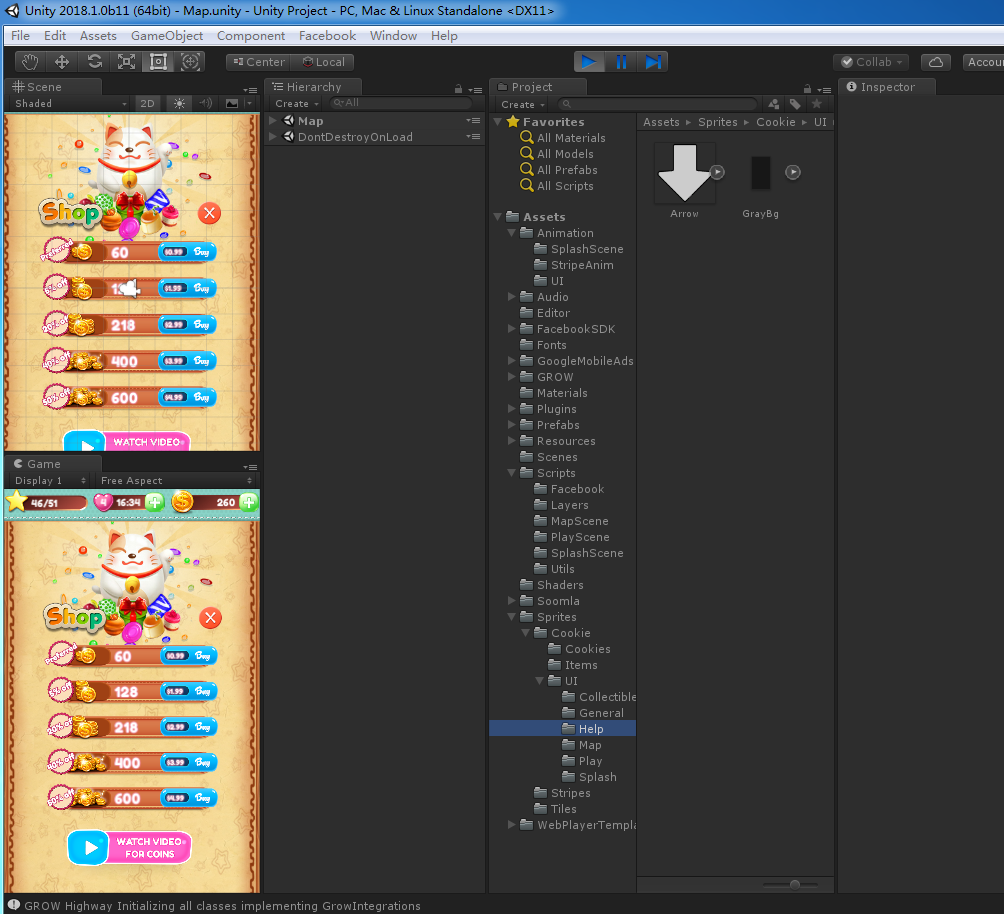Click the Sprites breadcrumb in Project path
Screen dimensions: 1004x914
pos(717,122)
